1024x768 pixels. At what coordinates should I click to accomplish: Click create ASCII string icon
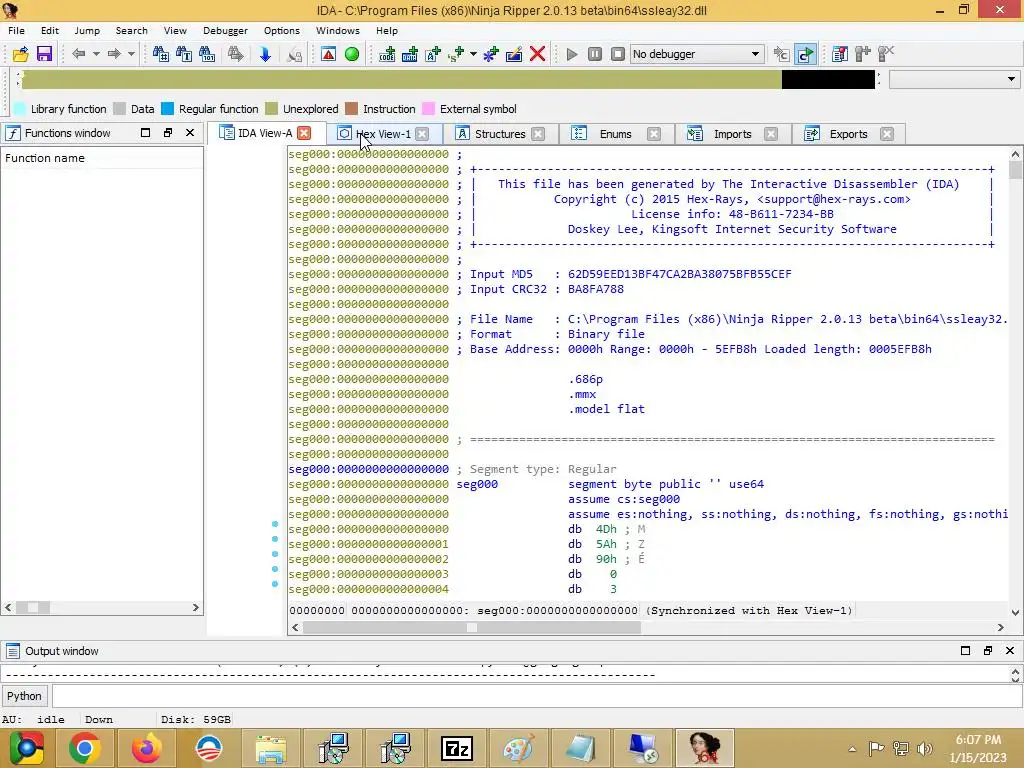tap(433, 54)
